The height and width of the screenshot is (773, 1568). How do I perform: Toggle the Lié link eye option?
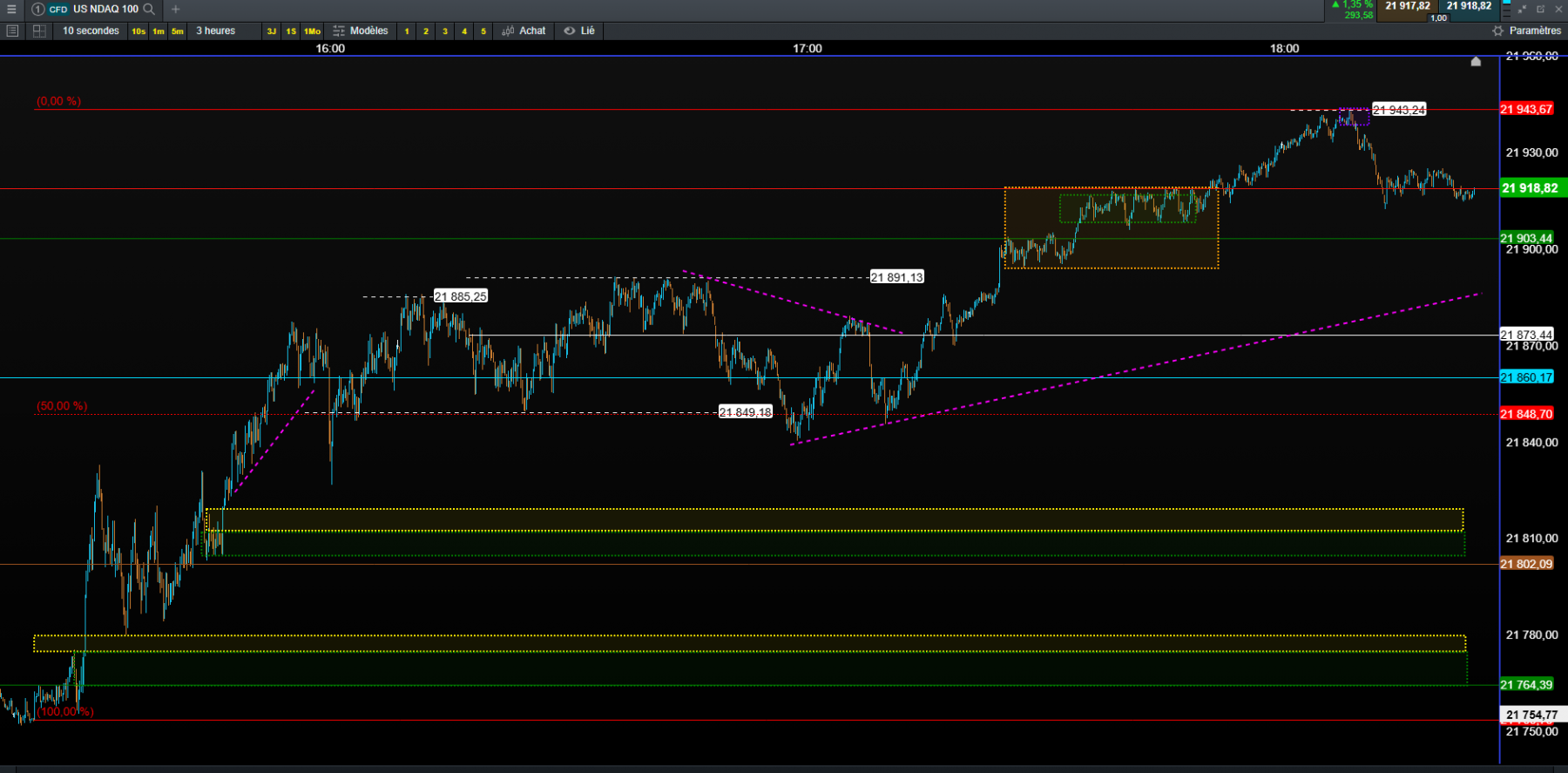coord(579,31)
